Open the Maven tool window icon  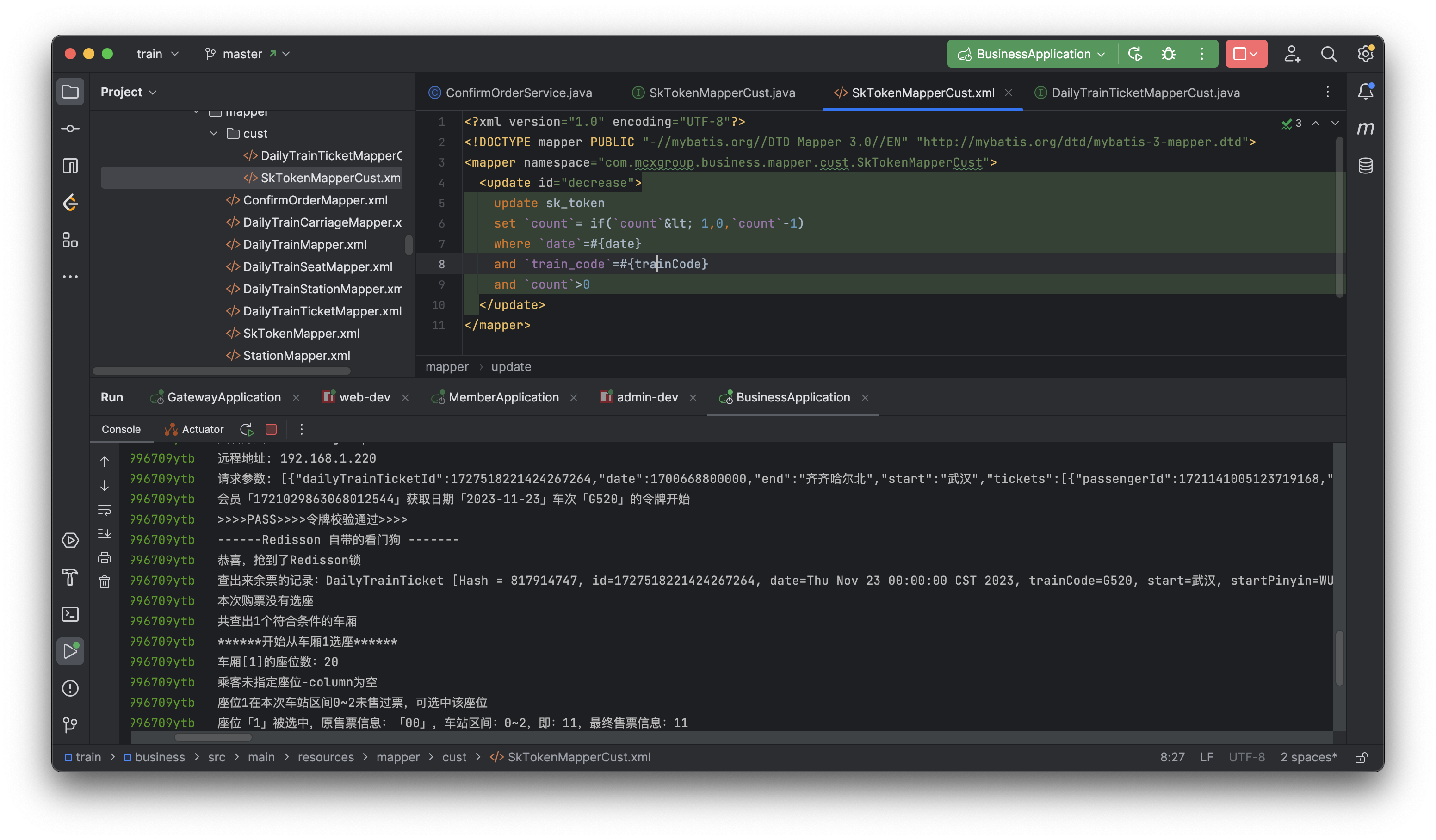pos(1365,128)
